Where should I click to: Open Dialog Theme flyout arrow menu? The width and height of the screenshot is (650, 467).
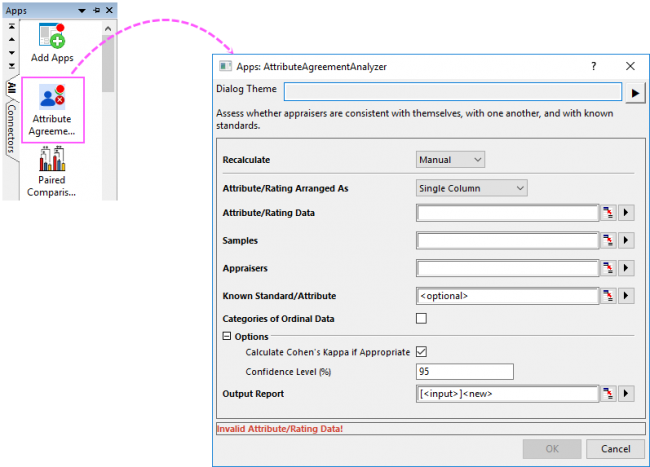click(x=635, y=94)
